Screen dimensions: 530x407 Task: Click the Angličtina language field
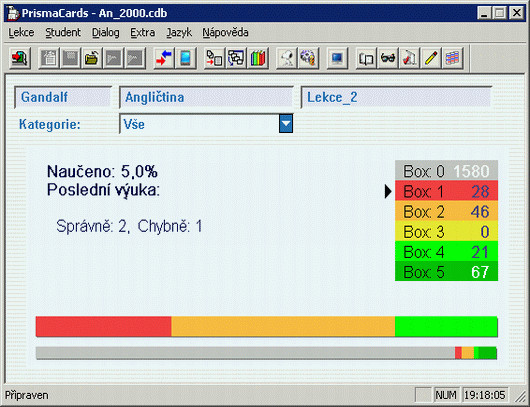[206, 97]
